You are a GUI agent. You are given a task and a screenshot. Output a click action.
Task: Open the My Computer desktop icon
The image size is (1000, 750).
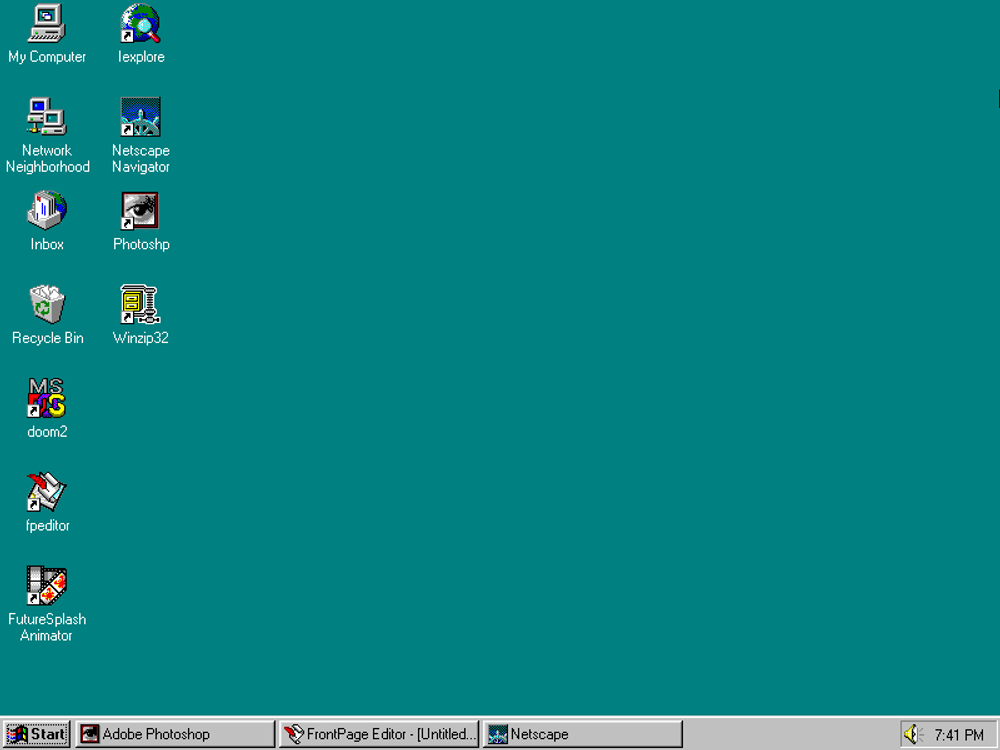[47, 24]
